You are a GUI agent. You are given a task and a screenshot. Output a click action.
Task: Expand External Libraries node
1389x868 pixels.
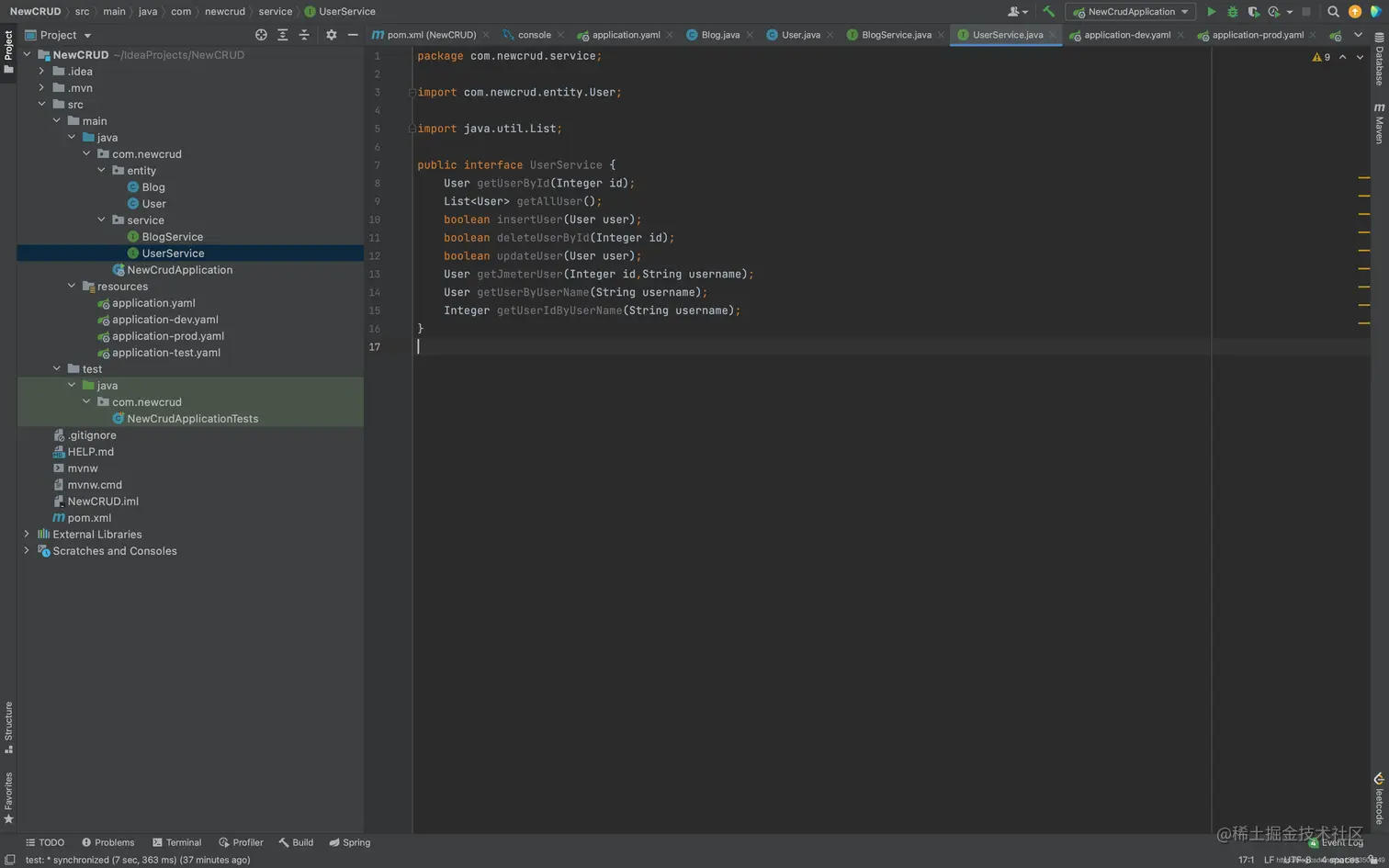[x=27, y=535]
